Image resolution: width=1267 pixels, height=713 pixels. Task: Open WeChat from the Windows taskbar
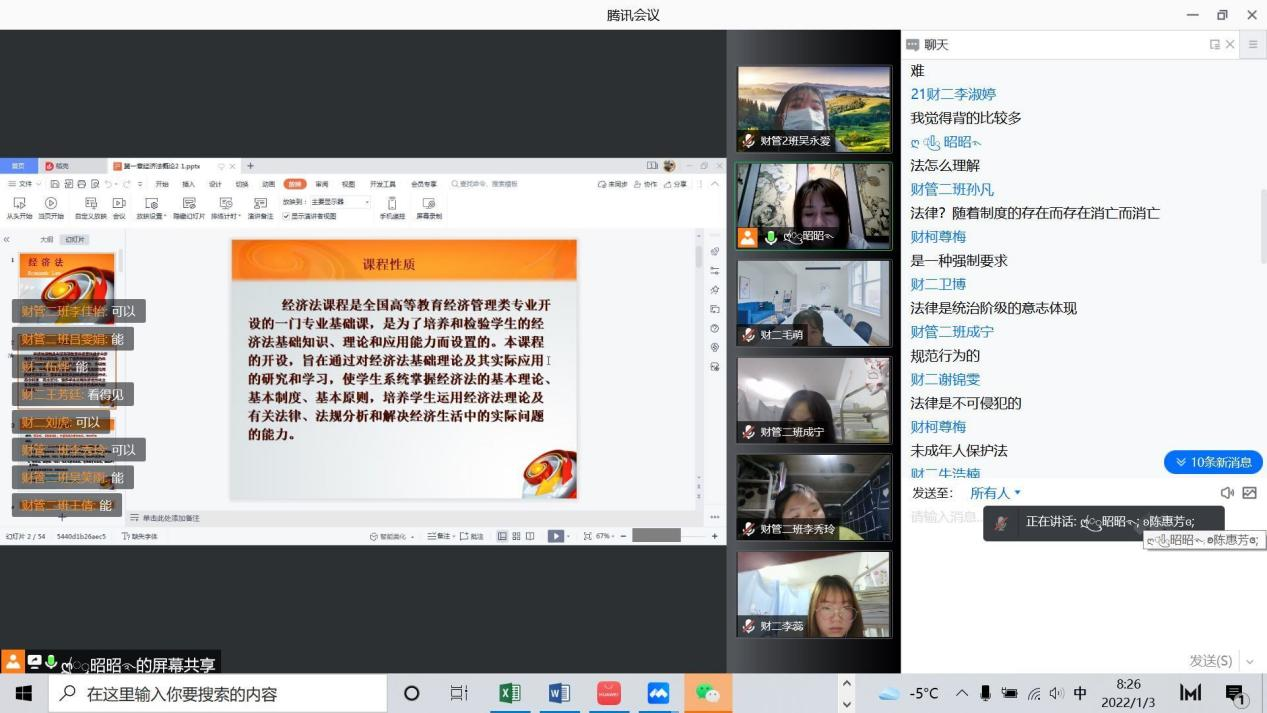click(707, 693)
